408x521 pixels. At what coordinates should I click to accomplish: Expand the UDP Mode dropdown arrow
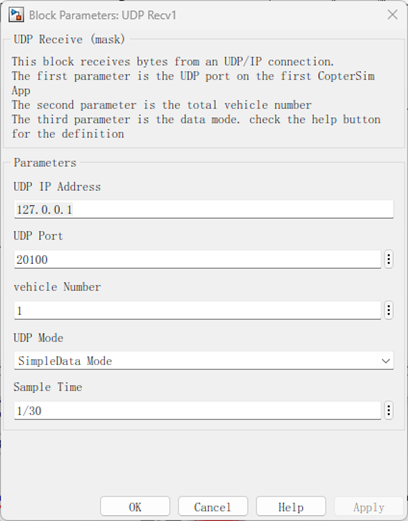[386, 361]
